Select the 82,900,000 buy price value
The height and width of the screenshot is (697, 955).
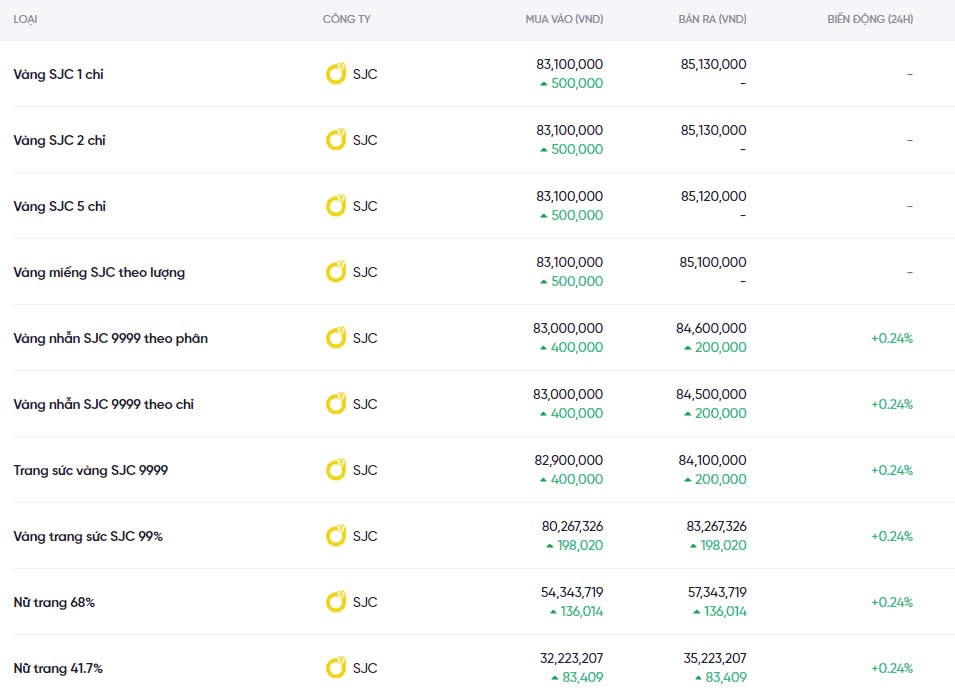point(569,460)
